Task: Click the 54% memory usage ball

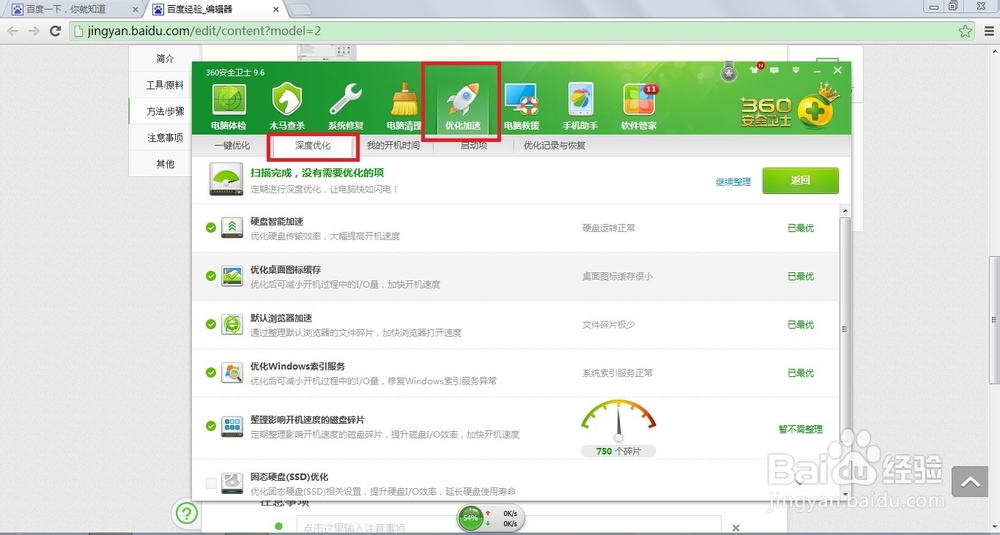Action: (471, 518)
